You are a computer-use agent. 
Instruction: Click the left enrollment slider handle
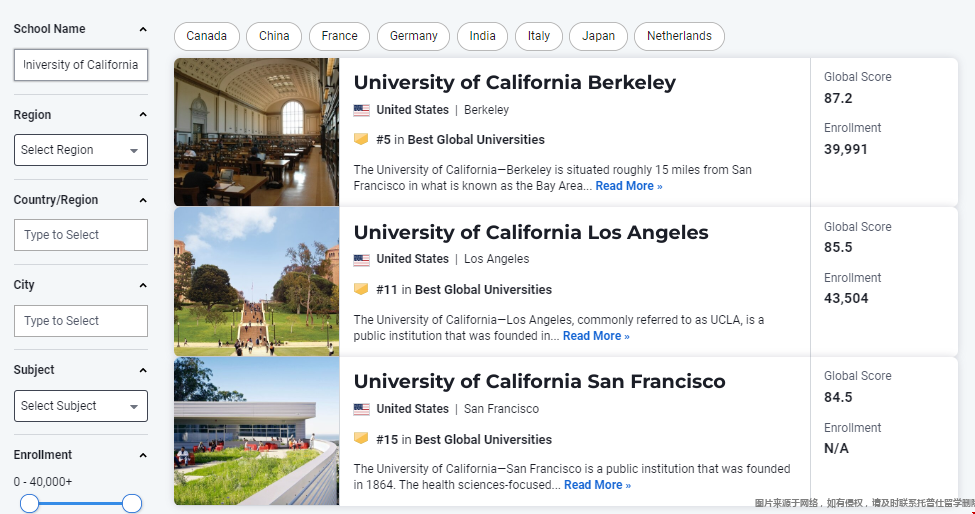[x=29, y=503]
